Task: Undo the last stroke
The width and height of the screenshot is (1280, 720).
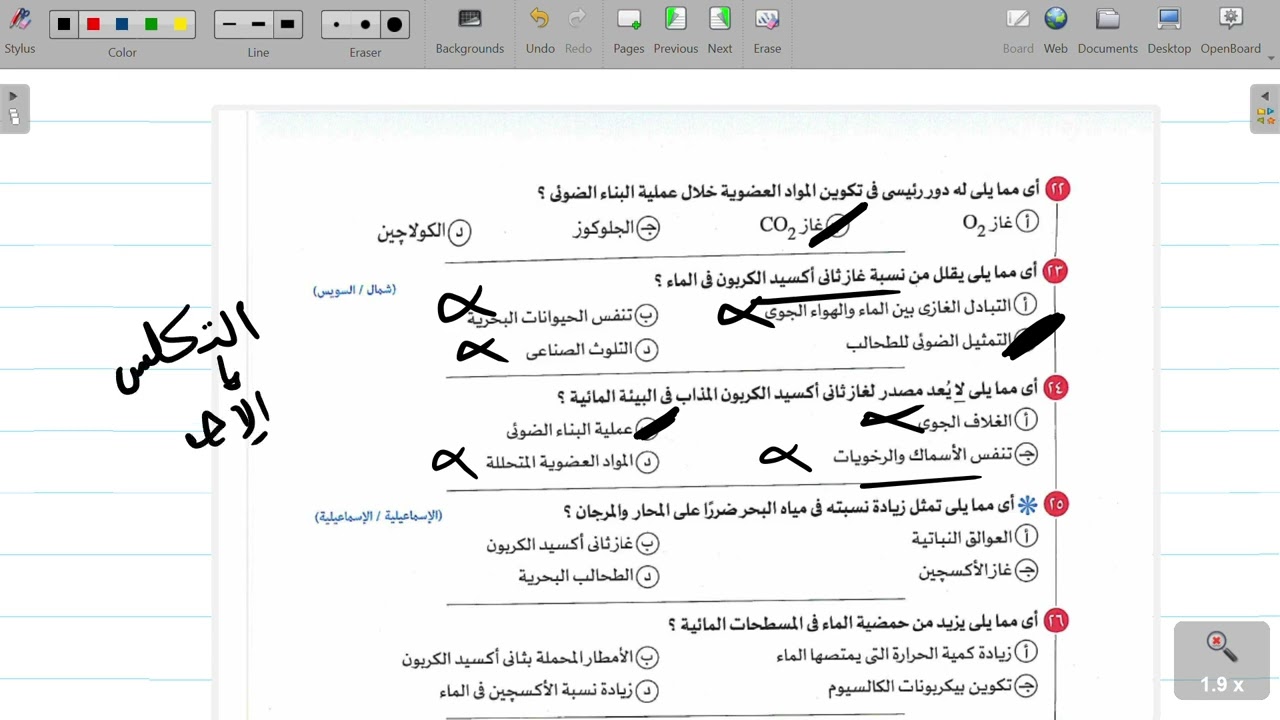Action: tap(540, 30)
